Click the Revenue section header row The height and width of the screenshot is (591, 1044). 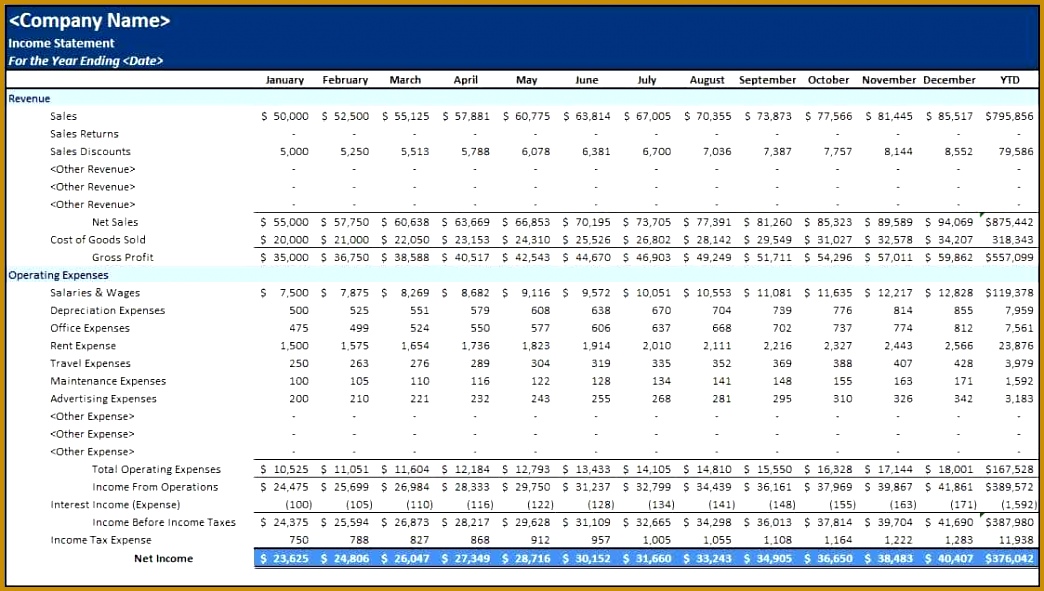pyautogui.click(x=27, y=98)
